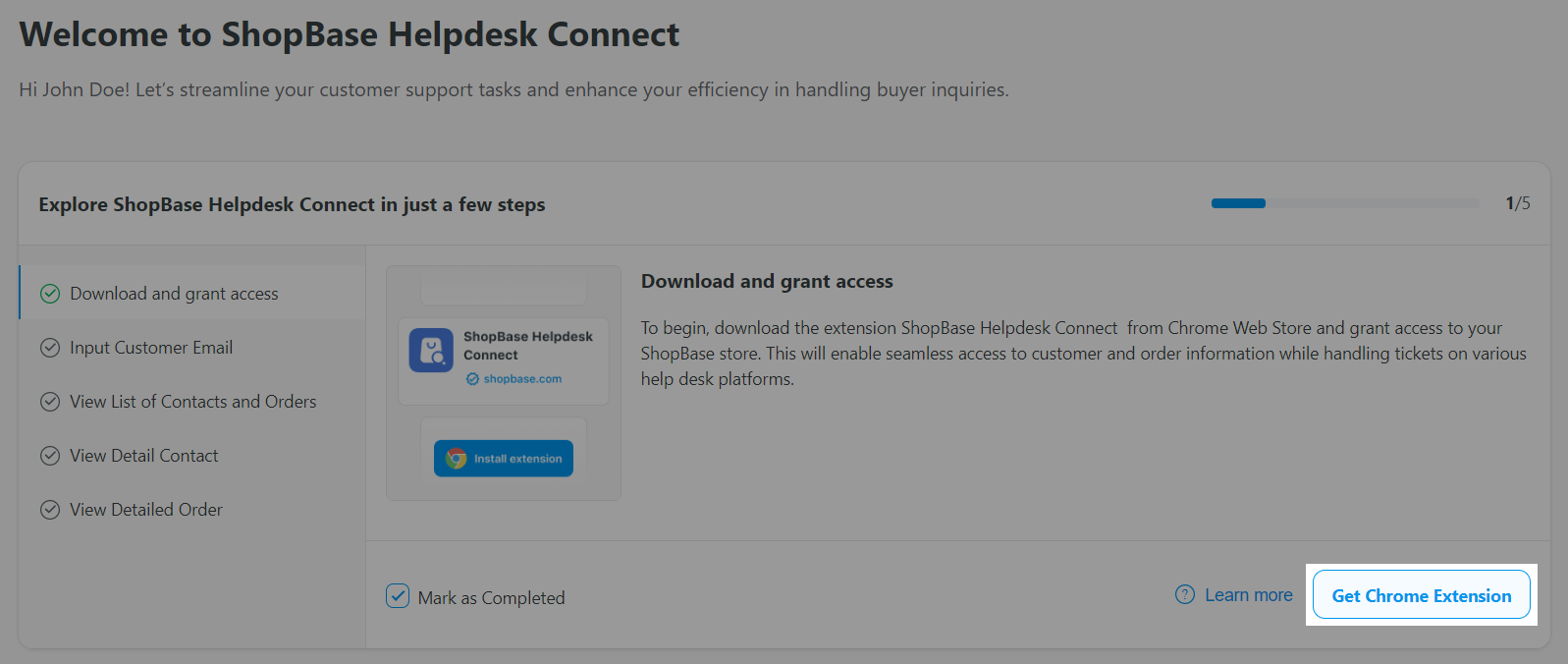
Task: Click the Input Customer Email check icon
Action: 50,348
